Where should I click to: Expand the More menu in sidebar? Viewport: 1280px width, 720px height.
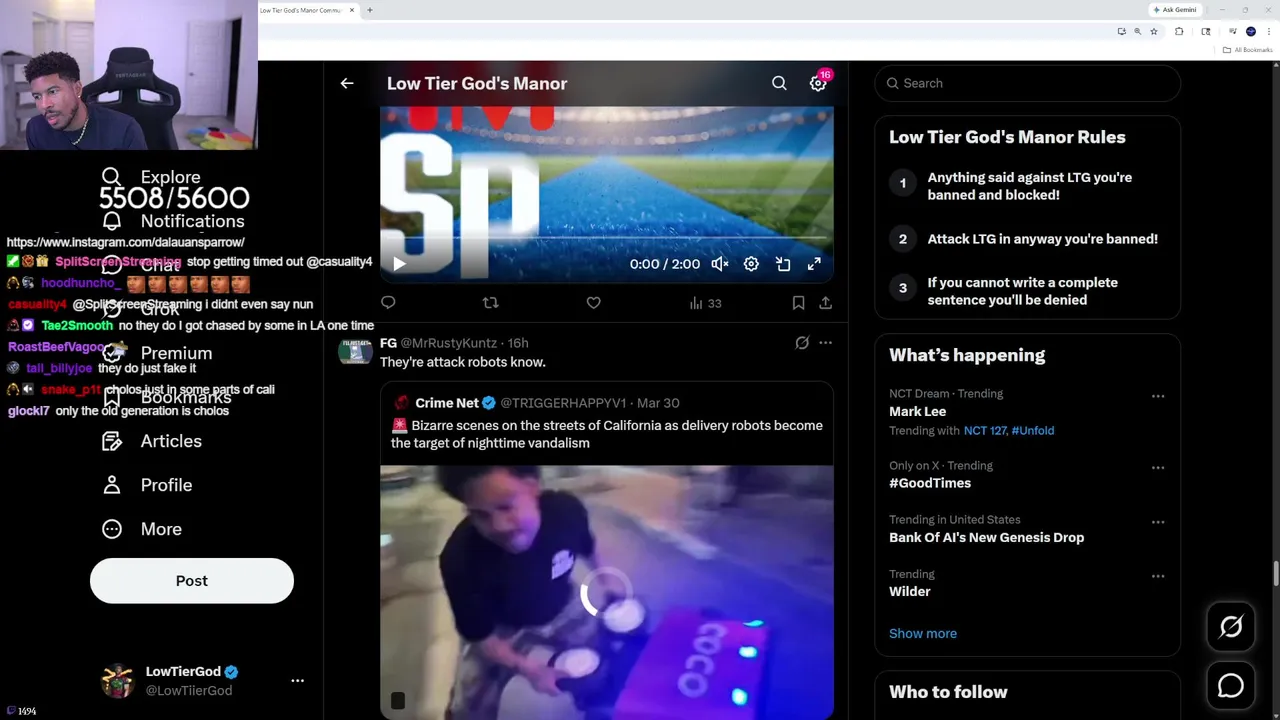(x=142, y=529)
